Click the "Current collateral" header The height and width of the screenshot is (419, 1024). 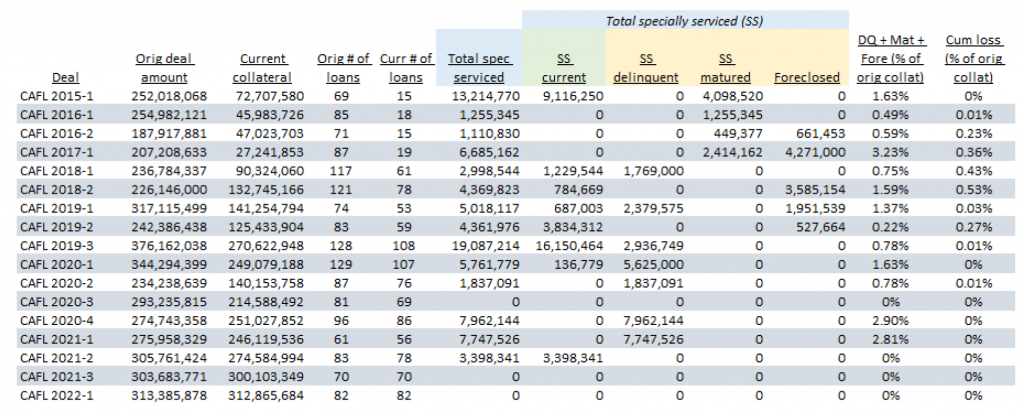tap(263, 68)
